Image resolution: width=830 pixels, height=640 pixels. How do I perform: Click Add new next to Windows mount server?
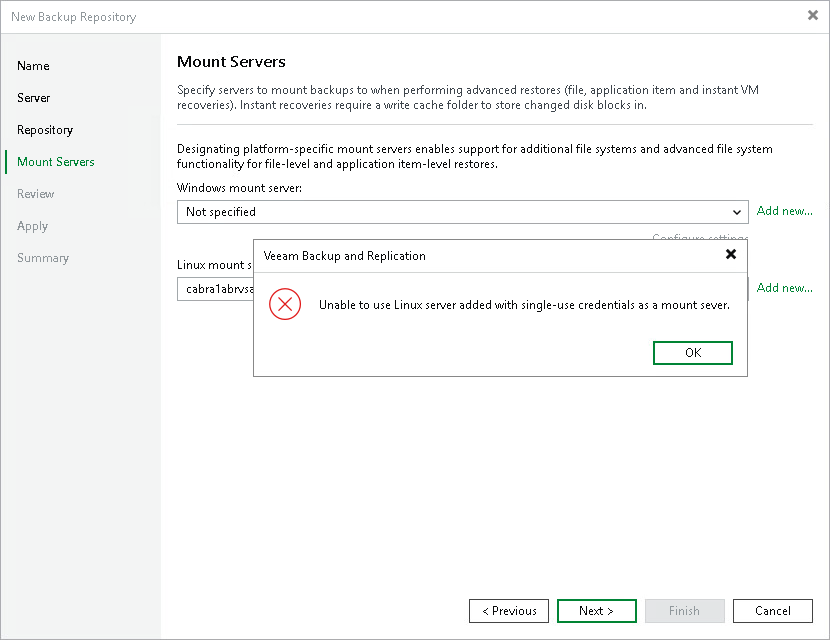(784, 211)
